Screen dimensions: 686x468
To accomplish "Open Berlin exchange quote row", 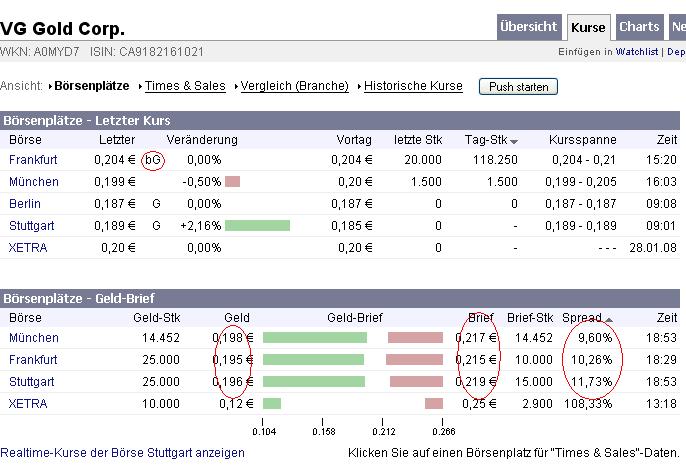I will (25, 204).
